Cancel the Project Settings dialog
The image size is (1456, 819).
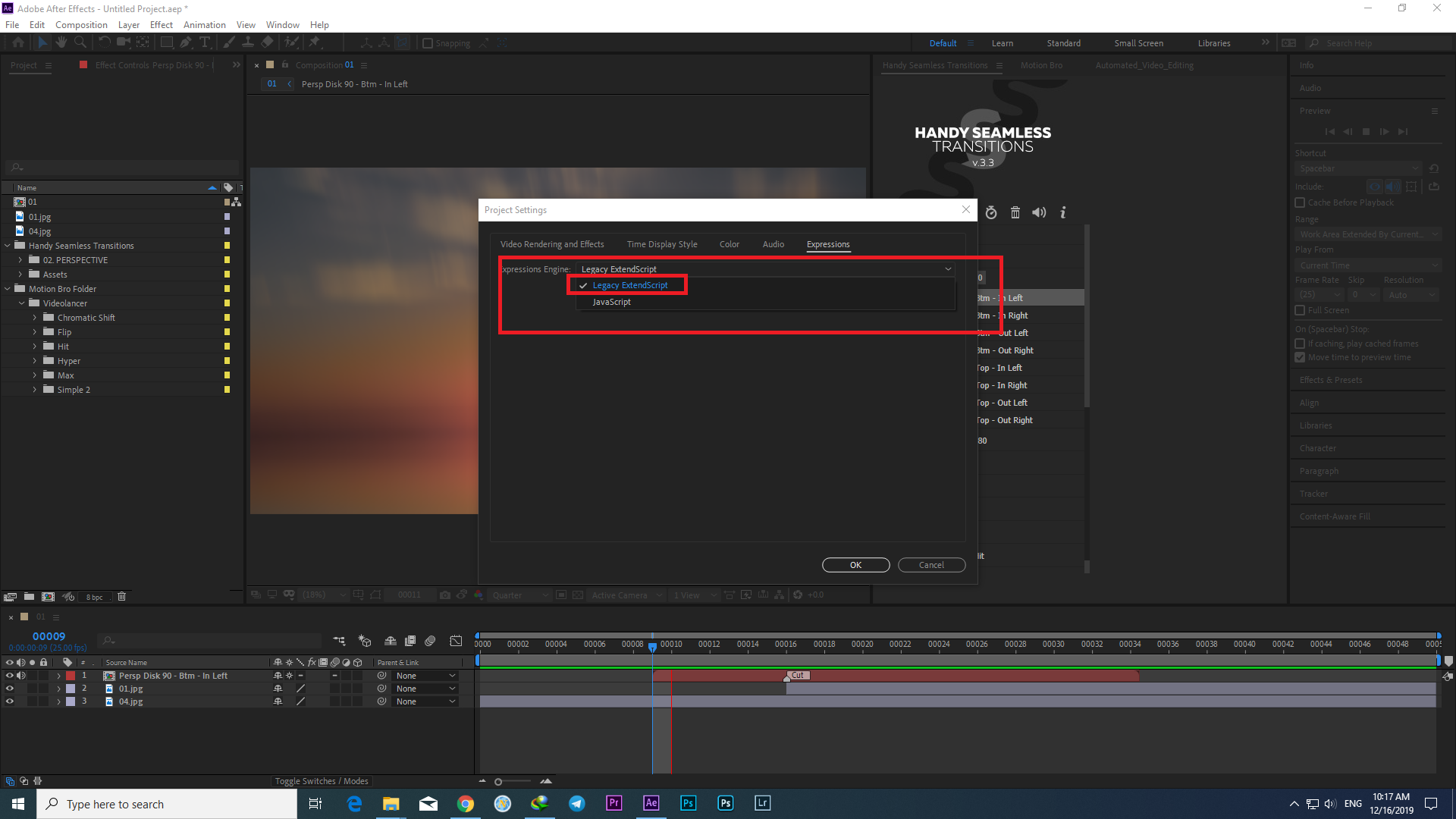tap(931, 565)
